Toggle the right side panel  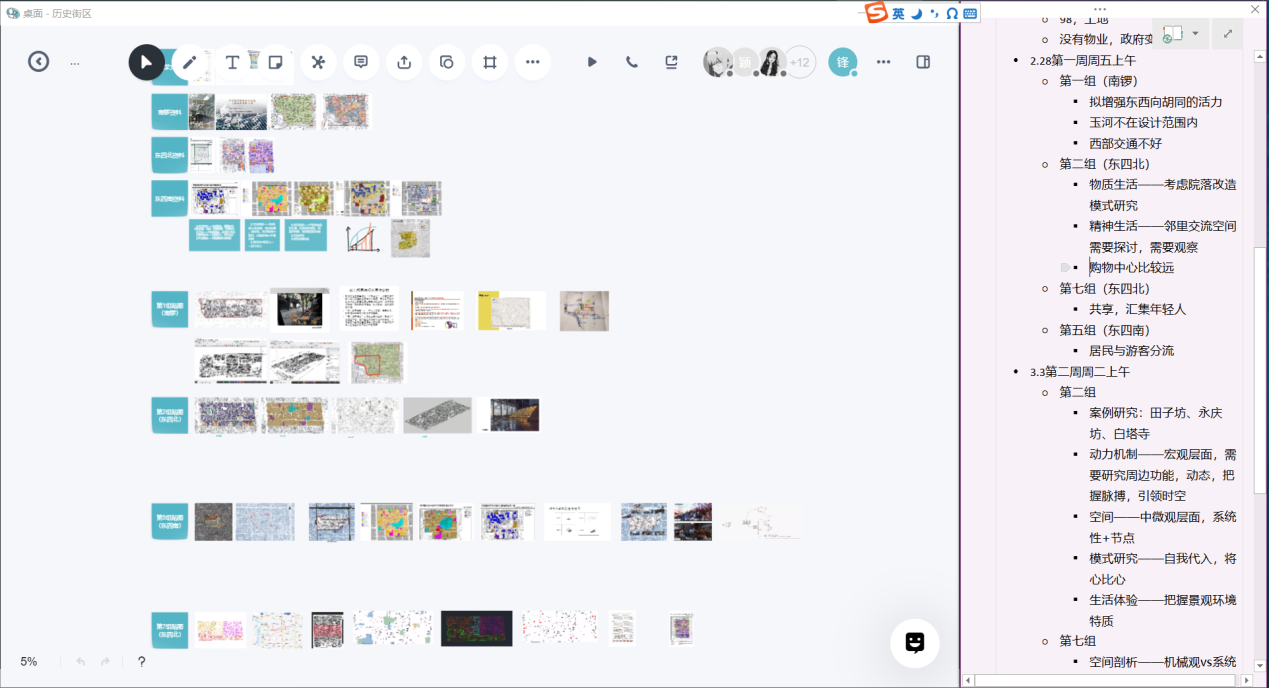pyautogui.click(x=923, y=62)
